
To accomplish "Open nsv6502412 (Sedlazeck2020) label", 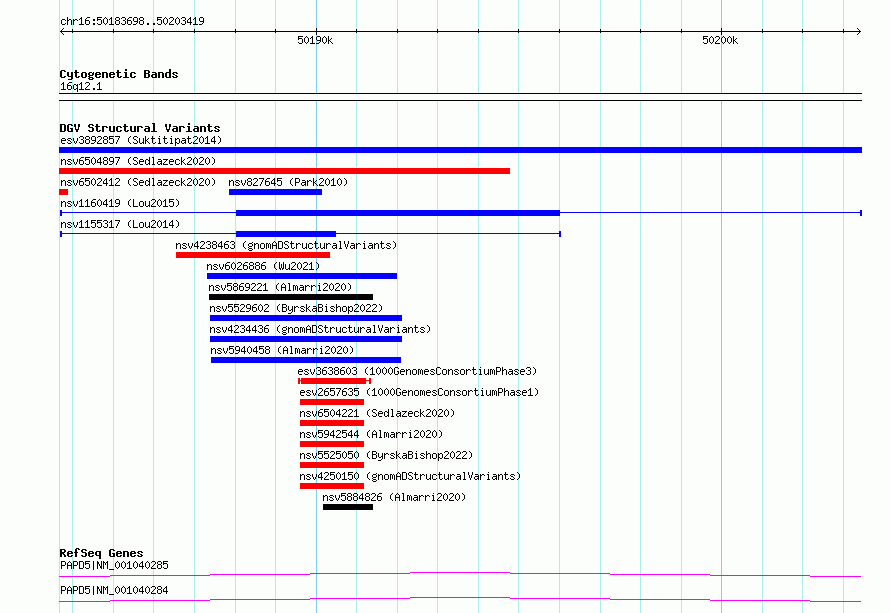I will click(x=138, y=182).
